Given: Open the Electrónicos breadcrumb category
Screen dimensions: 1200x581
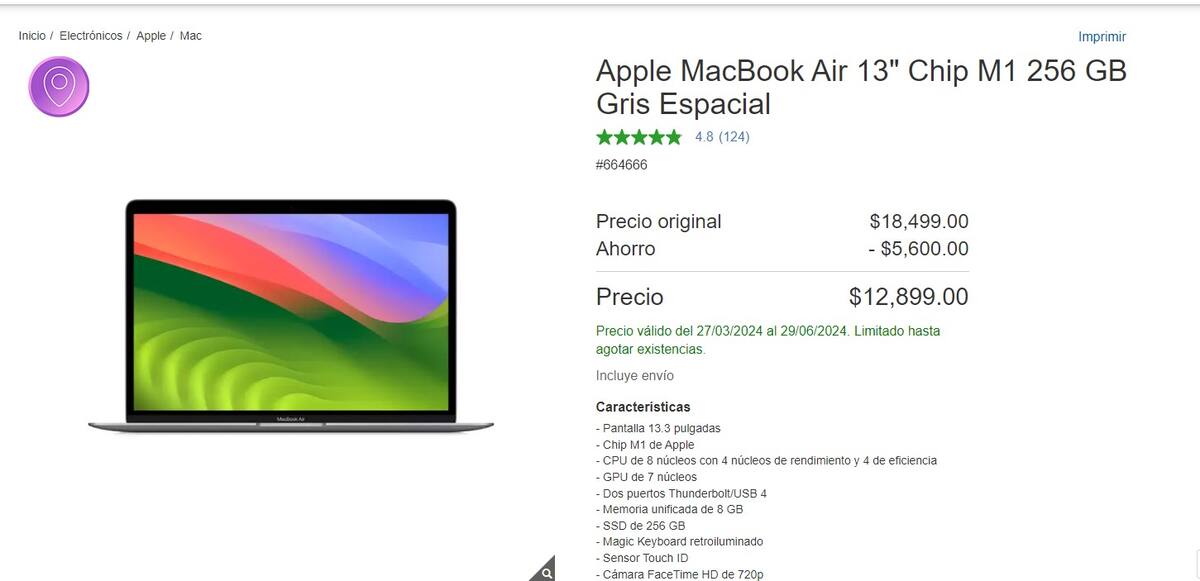Looking at the screenshot, I should click(91, 36).
